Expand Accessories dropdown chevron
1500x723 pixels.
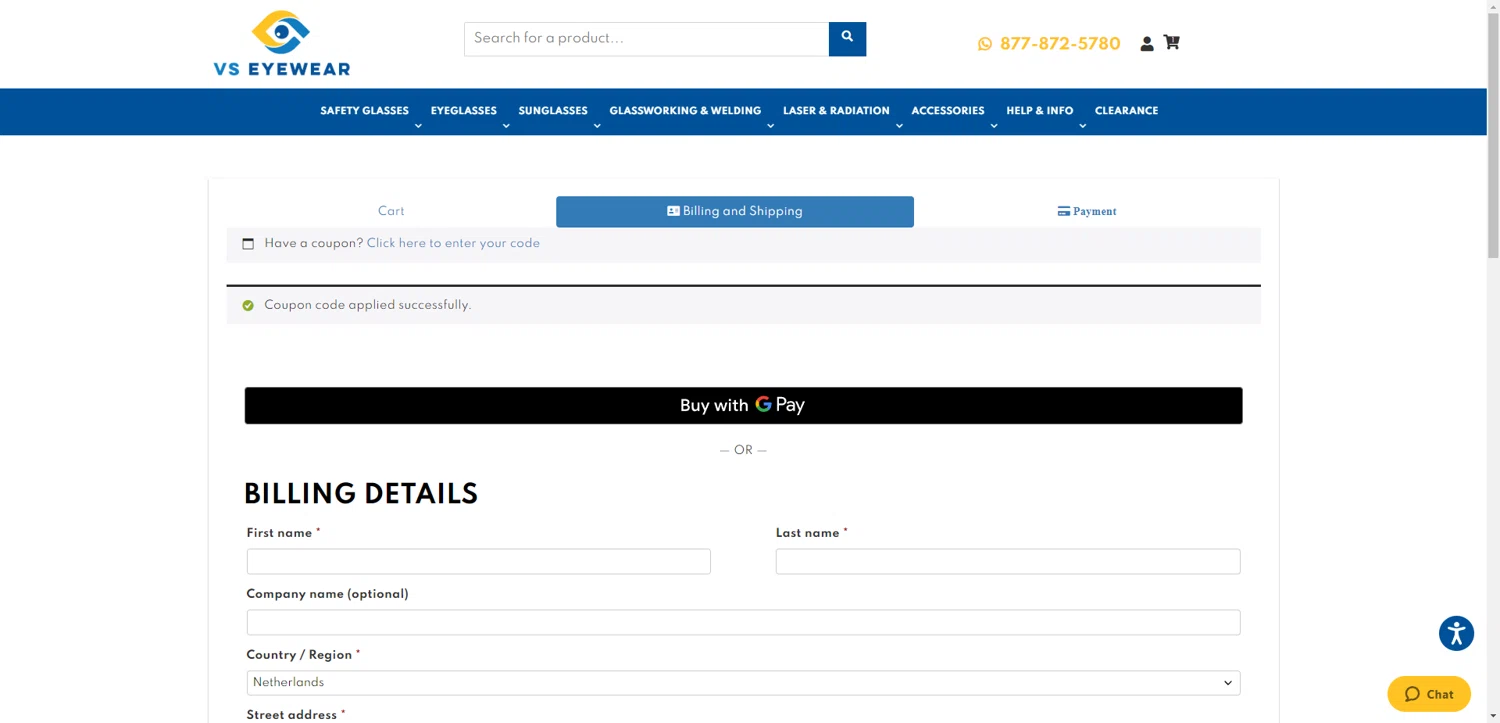point(994,126)
